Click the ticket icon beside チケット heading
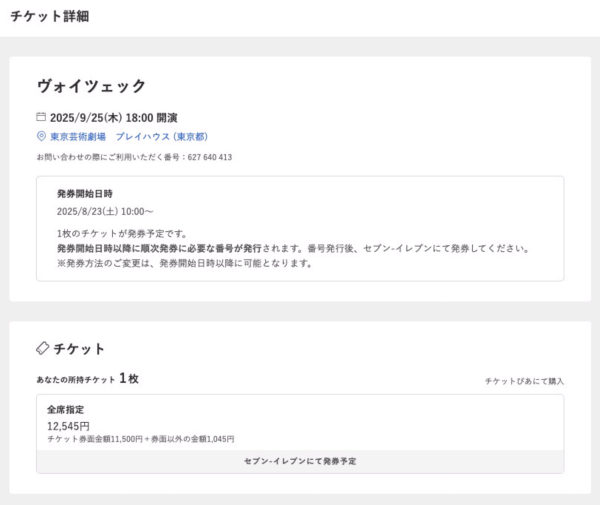 [x=42, y=348]
